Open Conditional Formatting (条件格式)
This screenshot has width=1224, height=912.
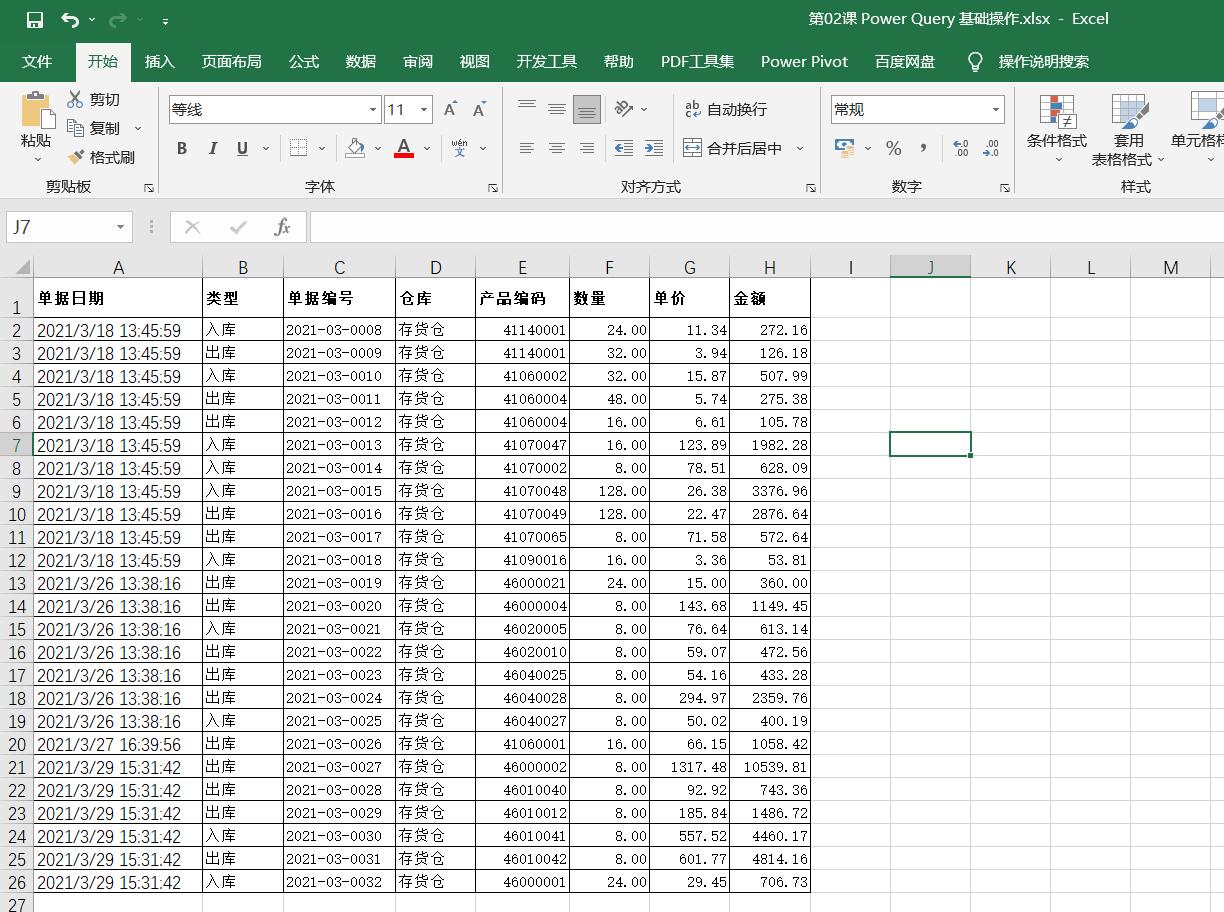coord(1057,128)
